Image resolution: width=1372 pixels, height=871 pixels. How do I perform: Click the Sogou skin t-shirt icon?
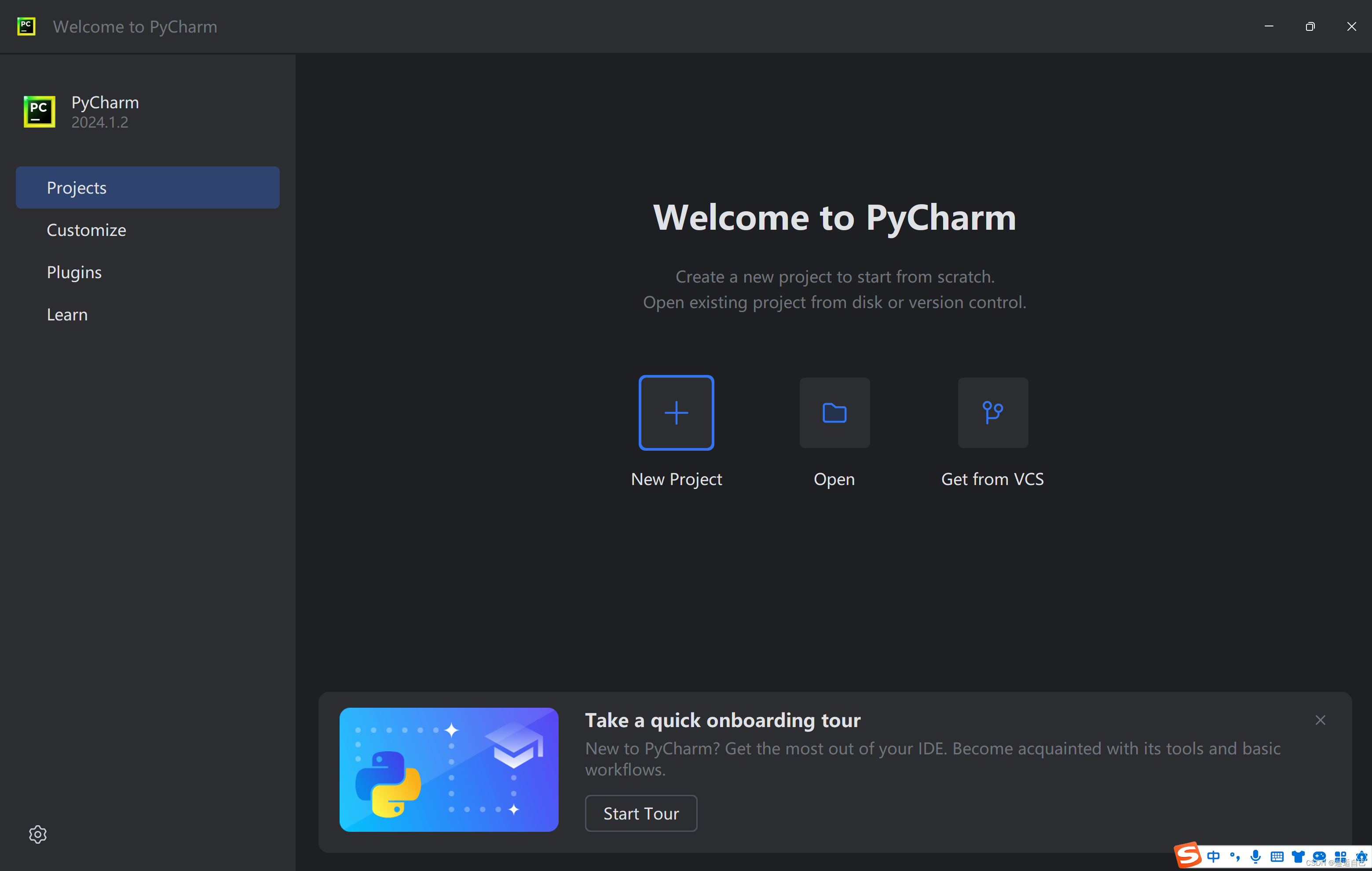[x=1298, y=857]
